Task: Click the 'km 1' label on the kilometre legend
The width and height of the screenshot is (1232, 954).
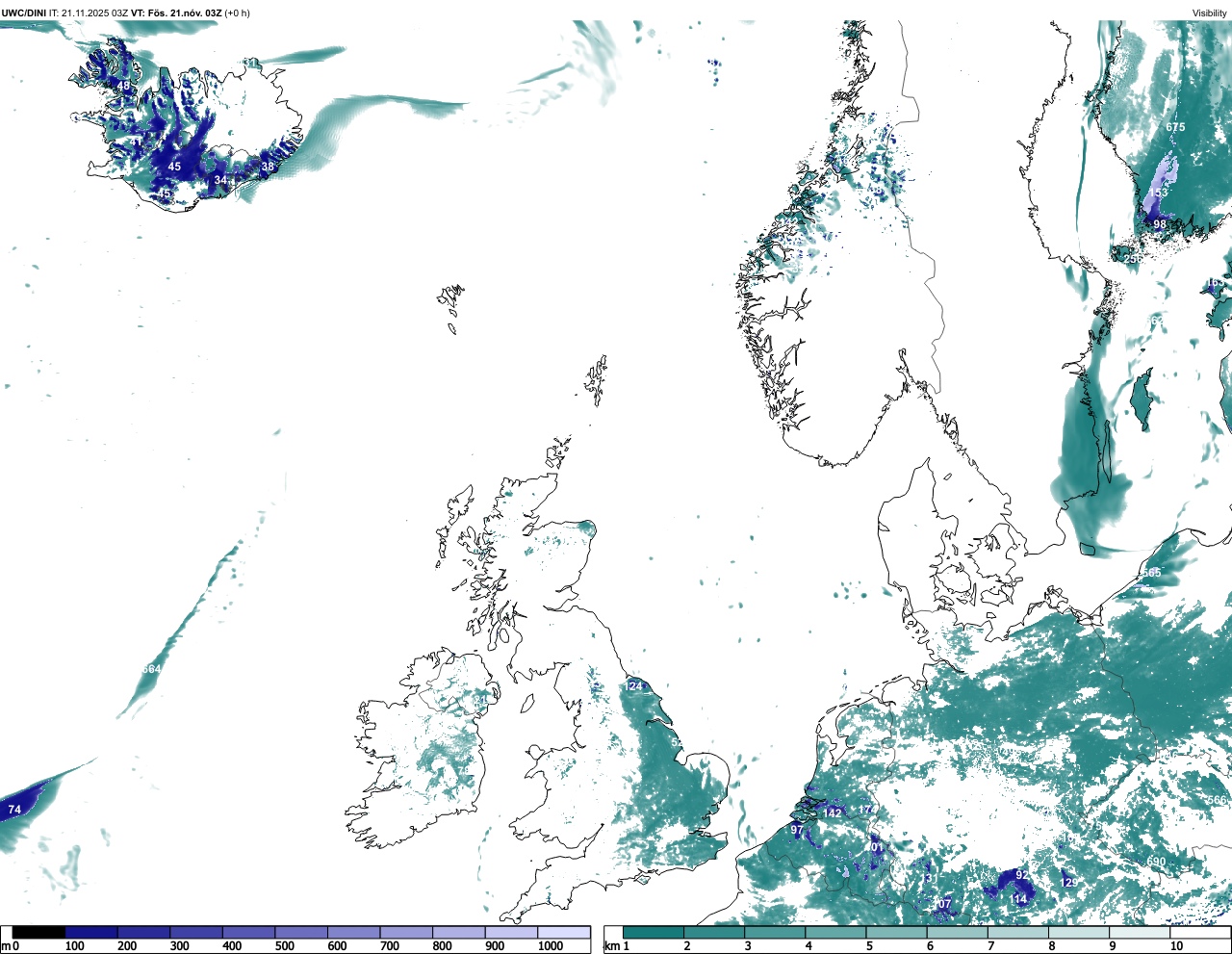Action: coord(617,946)
